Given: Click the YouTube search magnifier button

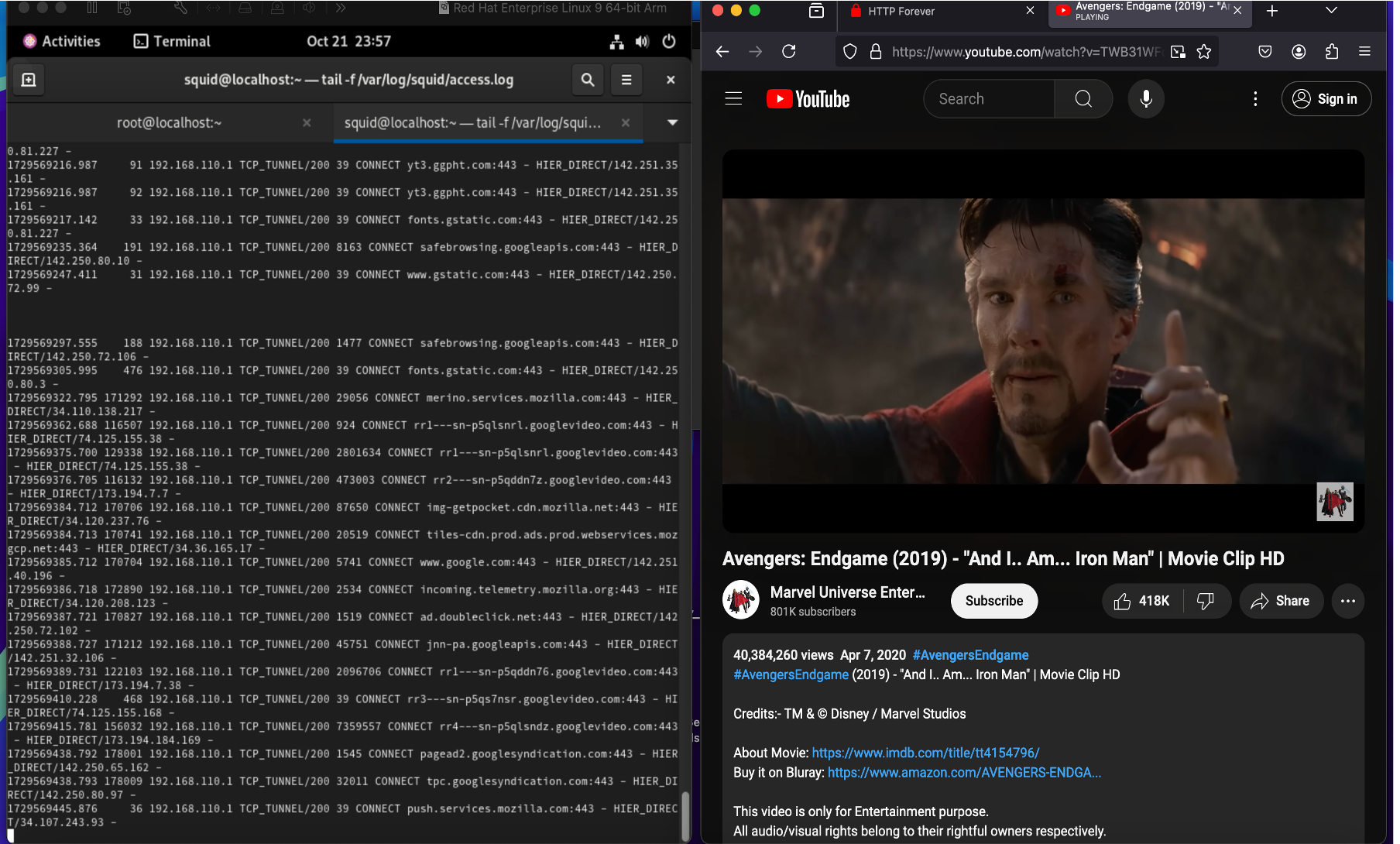Looking at the screenshot, I should pos(1083,99).
